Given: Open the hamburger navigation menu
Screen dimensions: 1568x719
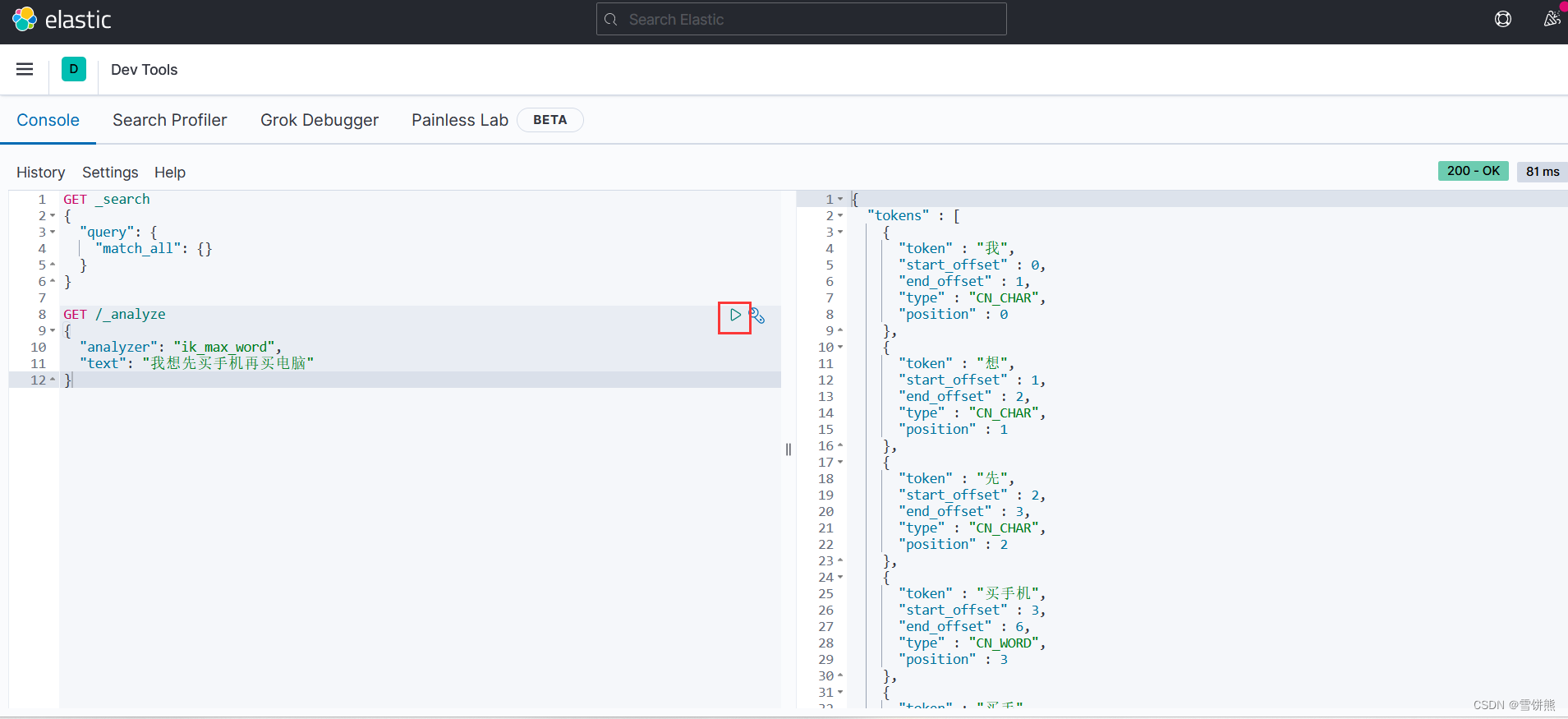Looking at the screenshot, I should point(25,69).
